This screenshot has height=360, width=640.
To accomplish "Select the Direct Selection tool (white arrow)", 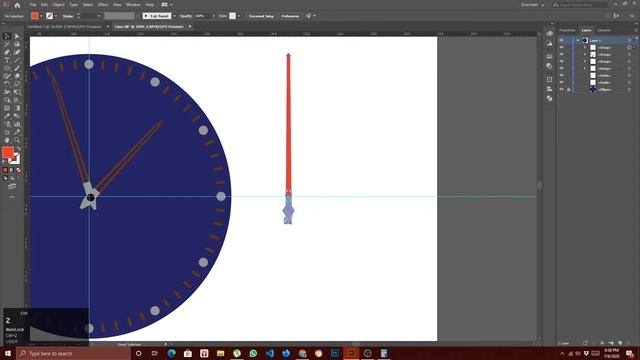I will (17, 36).
